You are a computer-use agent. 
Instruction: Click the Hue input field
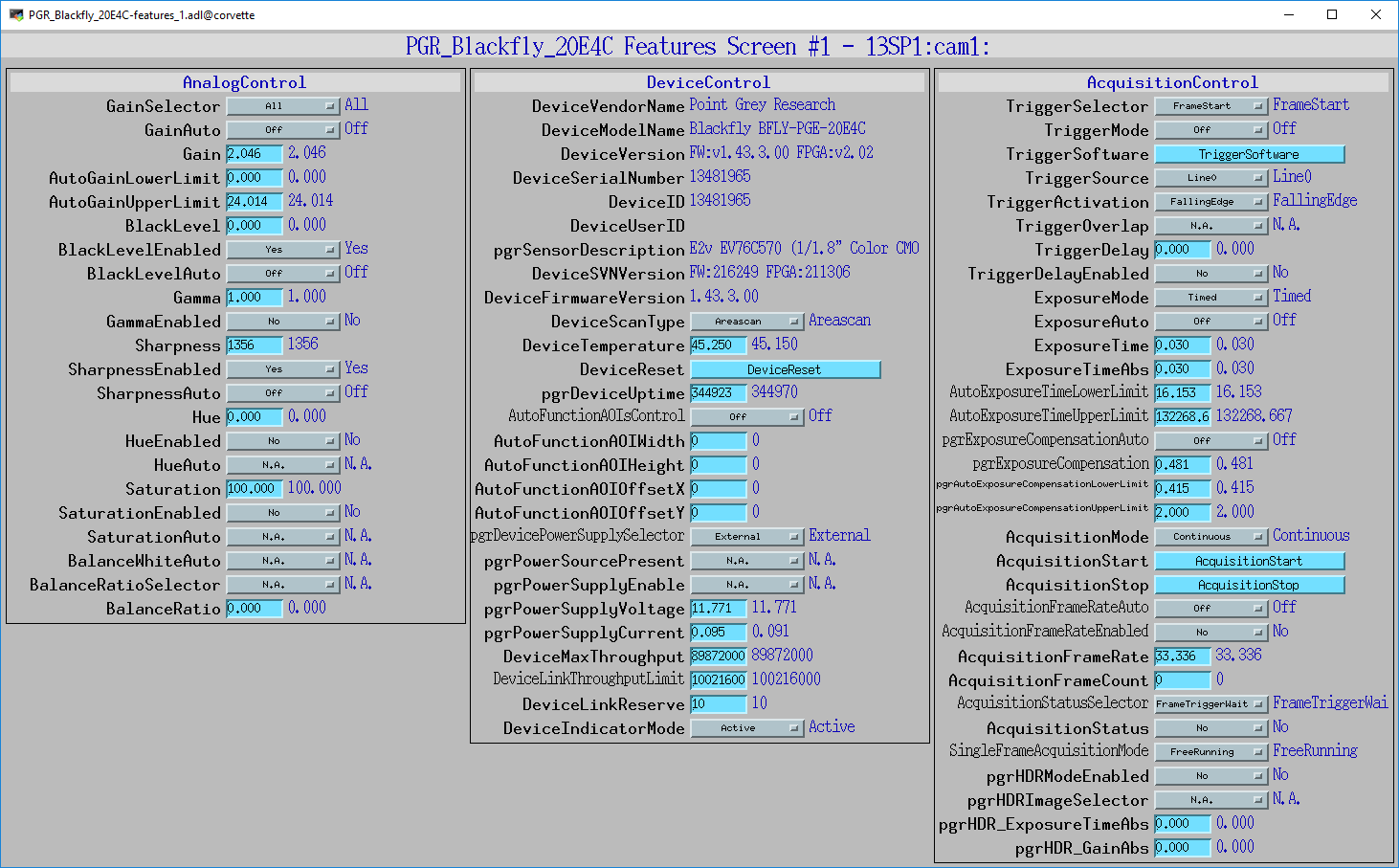point(255,417)
